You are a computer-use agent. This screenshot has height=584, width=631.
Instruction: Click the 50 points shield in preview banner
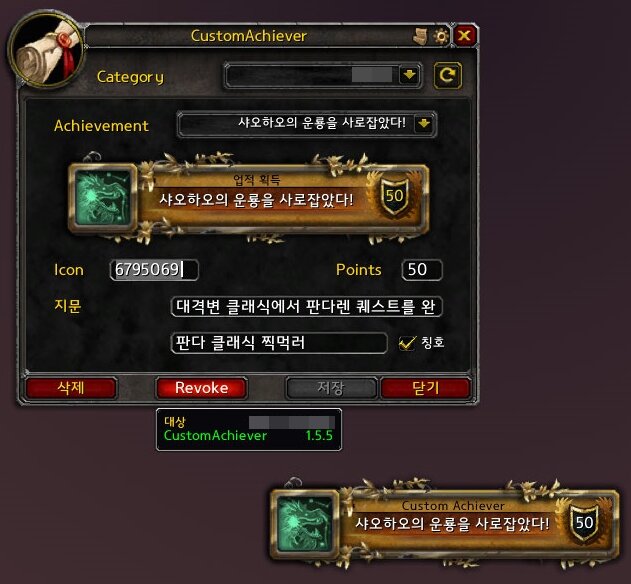pyautogui.click(x=394, y=196)
